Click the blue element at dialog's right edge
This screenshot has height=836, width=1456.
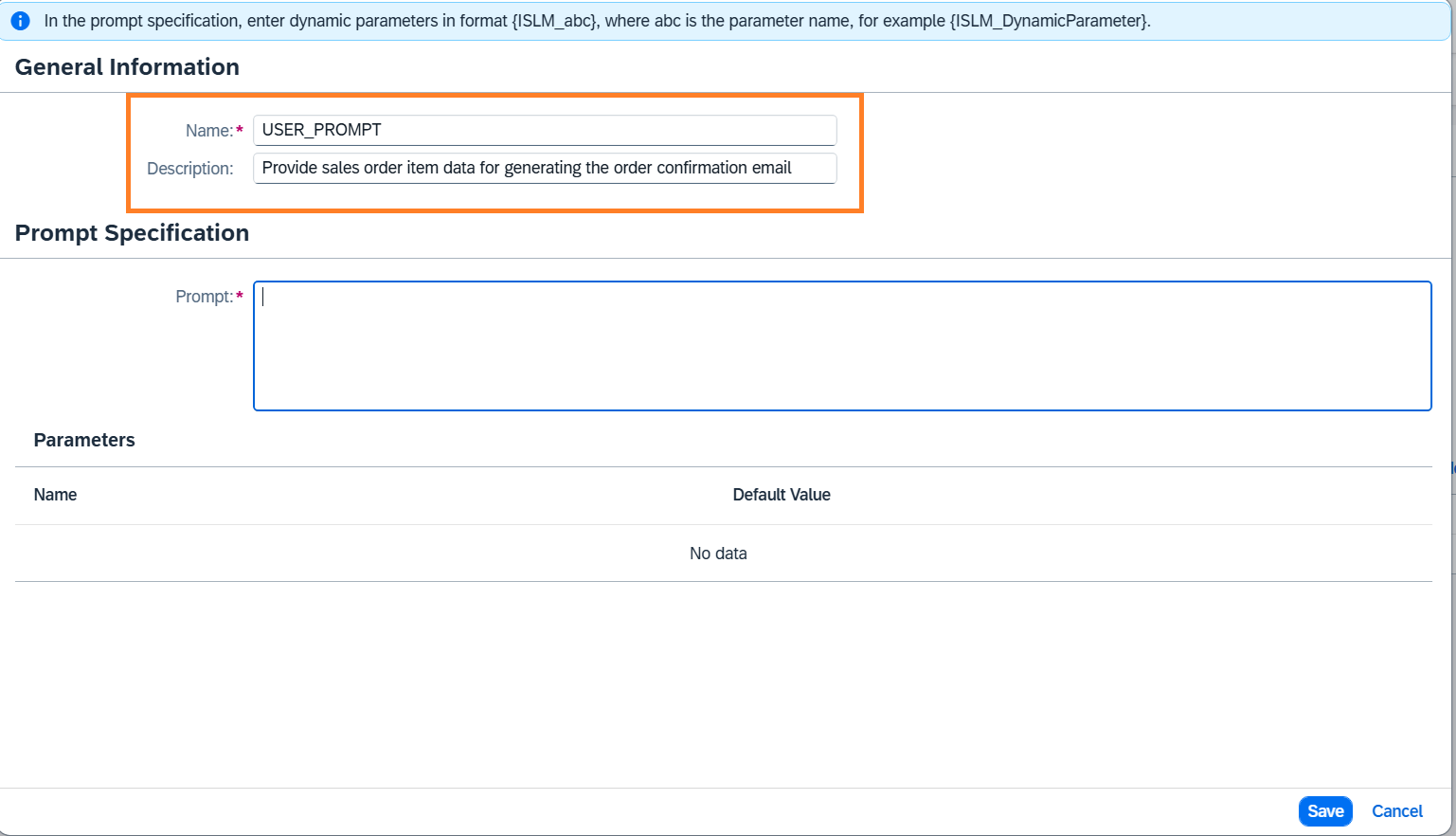click(1452, 468)
